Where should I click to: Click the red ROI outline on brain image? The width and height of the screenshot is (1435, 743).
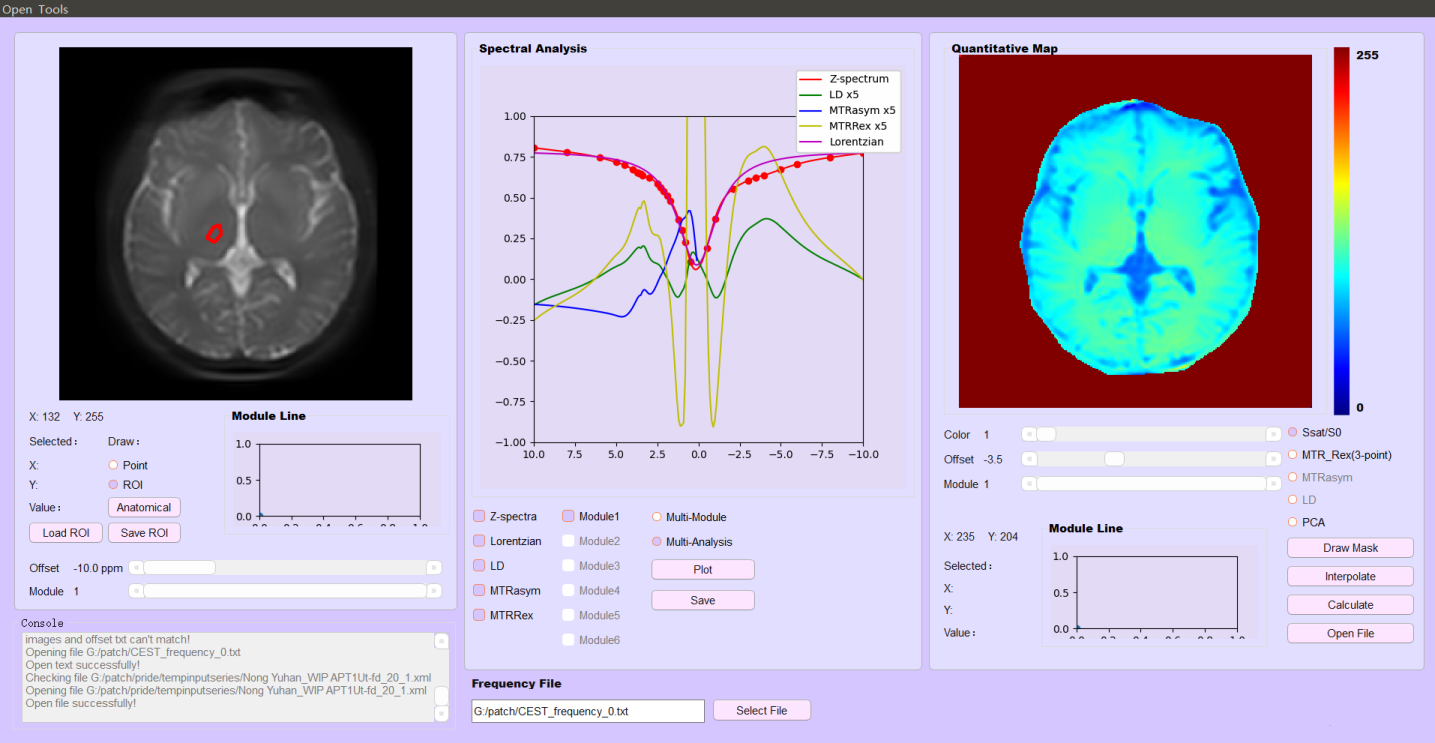[213, 233]
